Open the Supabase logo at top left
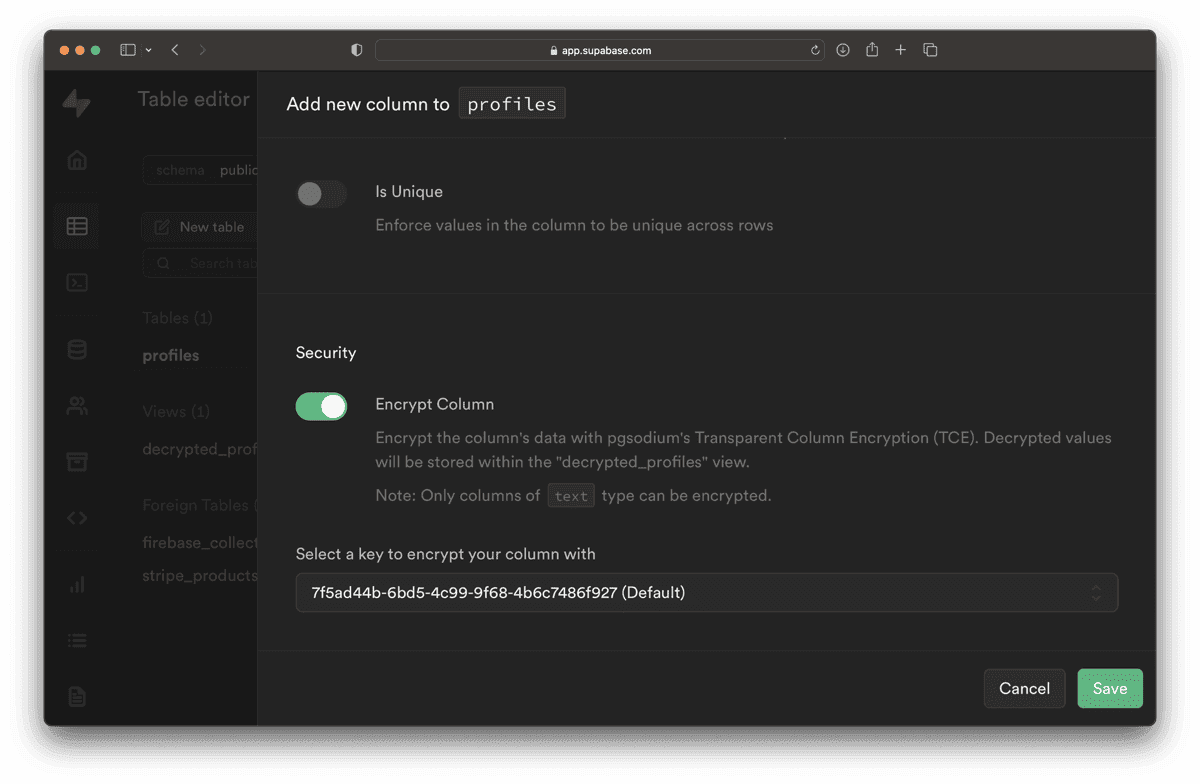 (77, 101)
